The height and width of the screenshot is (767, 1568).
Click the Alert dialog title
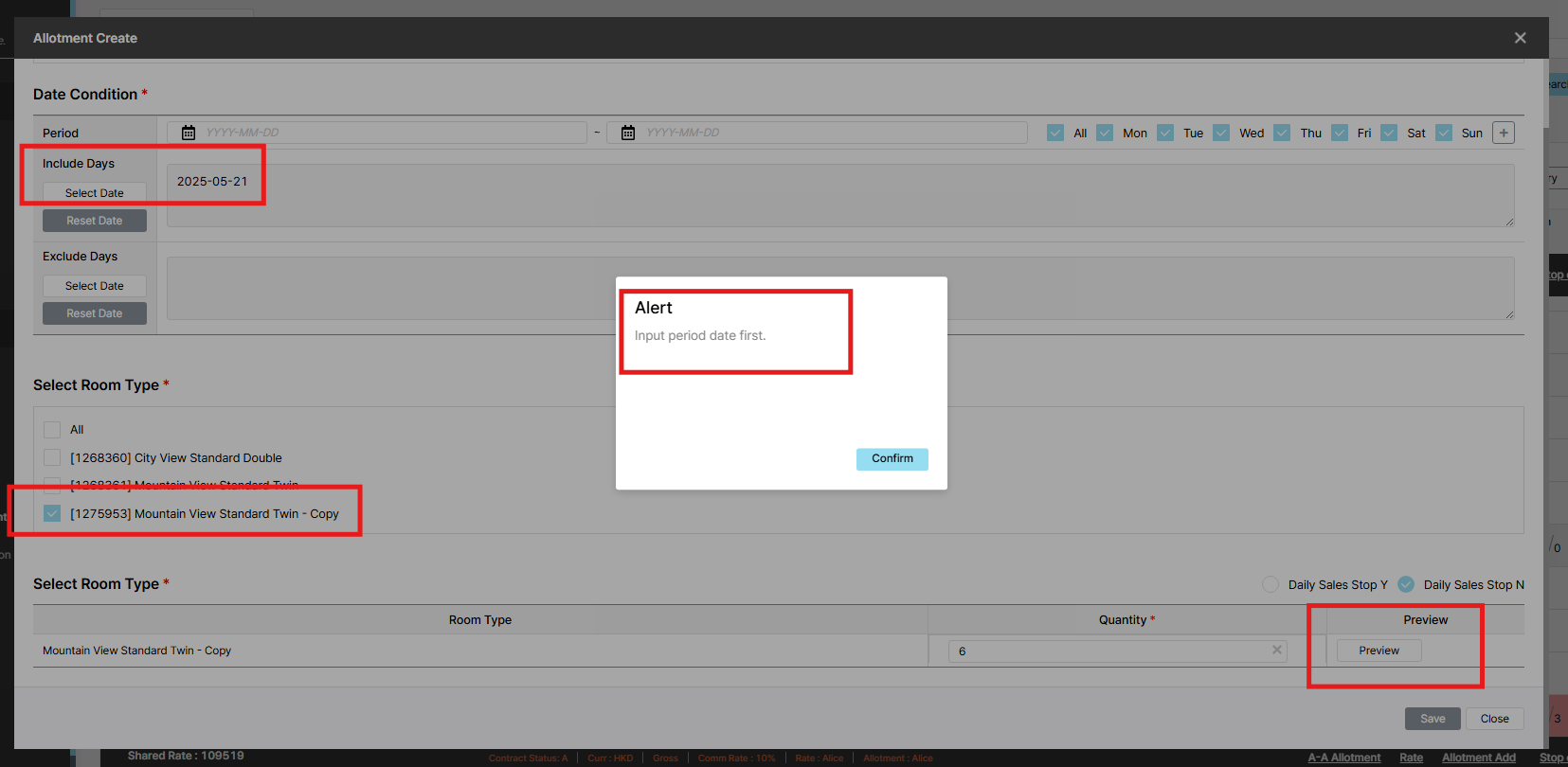654,308
